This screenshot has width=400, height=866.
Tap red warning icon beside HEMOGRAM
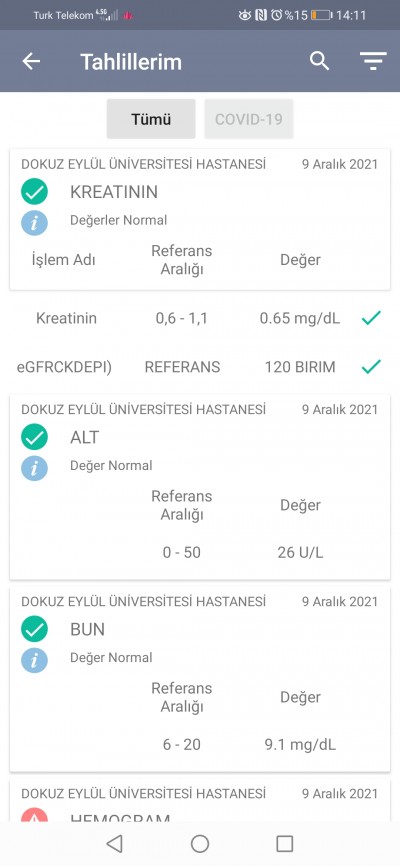34,815
